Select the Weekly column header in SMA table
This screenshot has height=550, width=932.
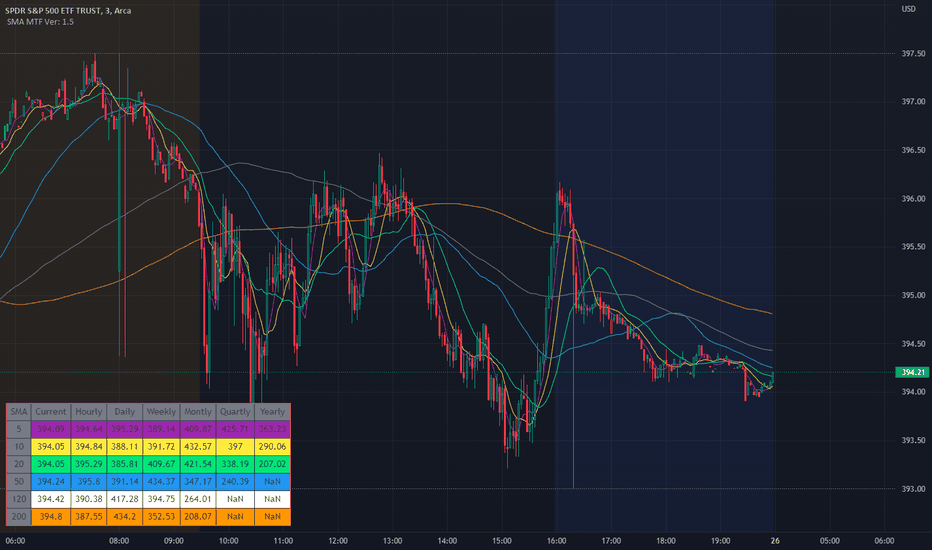[161, 411]
